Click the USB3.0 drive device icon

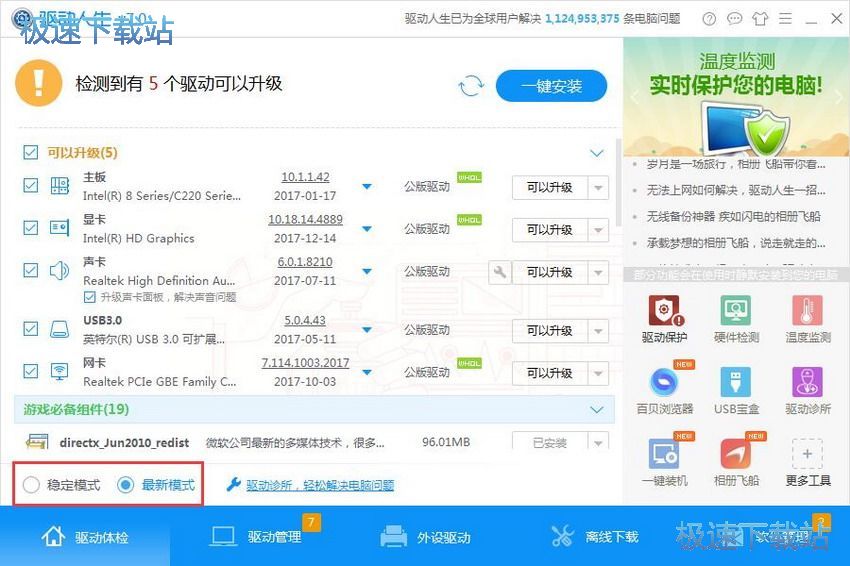point(60,329)
